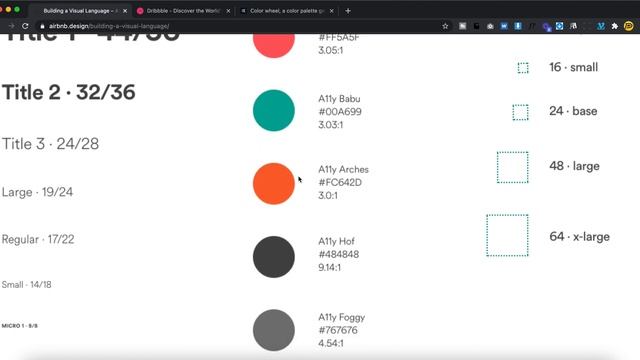Open the yellow profile avatar
This screenshot has height=360, width=640.
click(x=629, y=26)
